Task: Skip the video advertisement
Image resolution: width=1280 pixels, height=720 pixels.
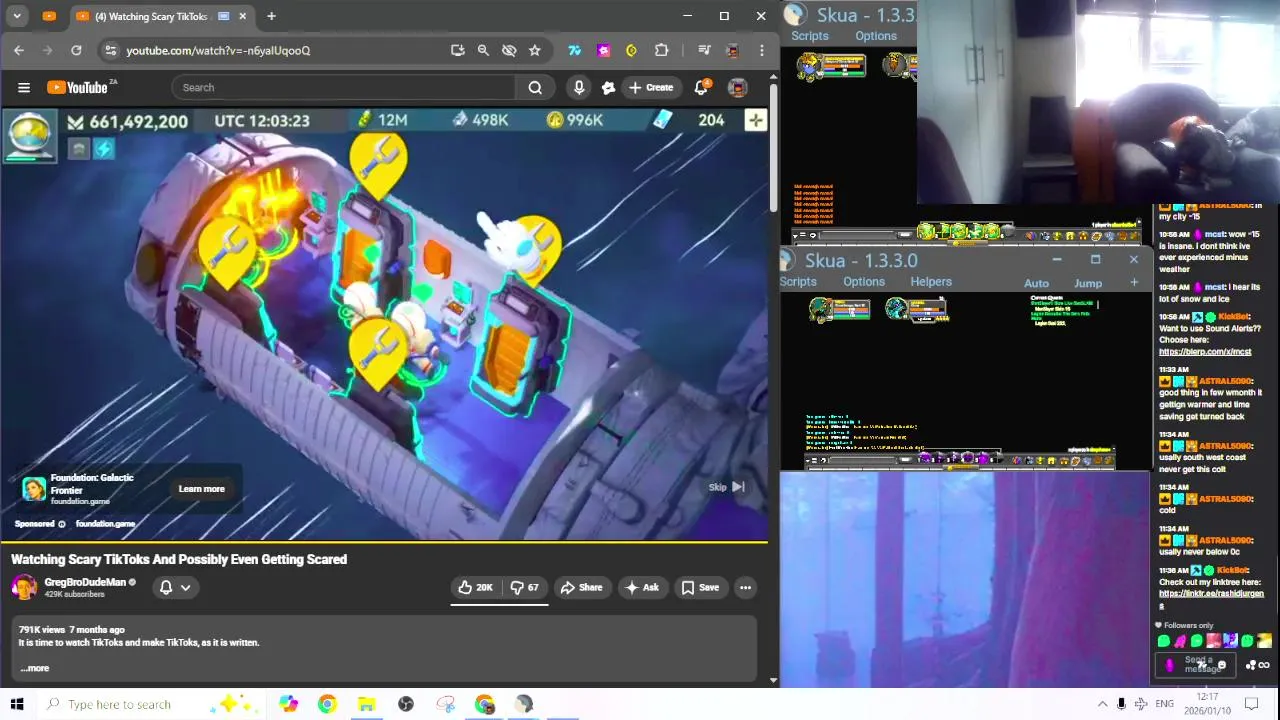Action: [727, 487]
